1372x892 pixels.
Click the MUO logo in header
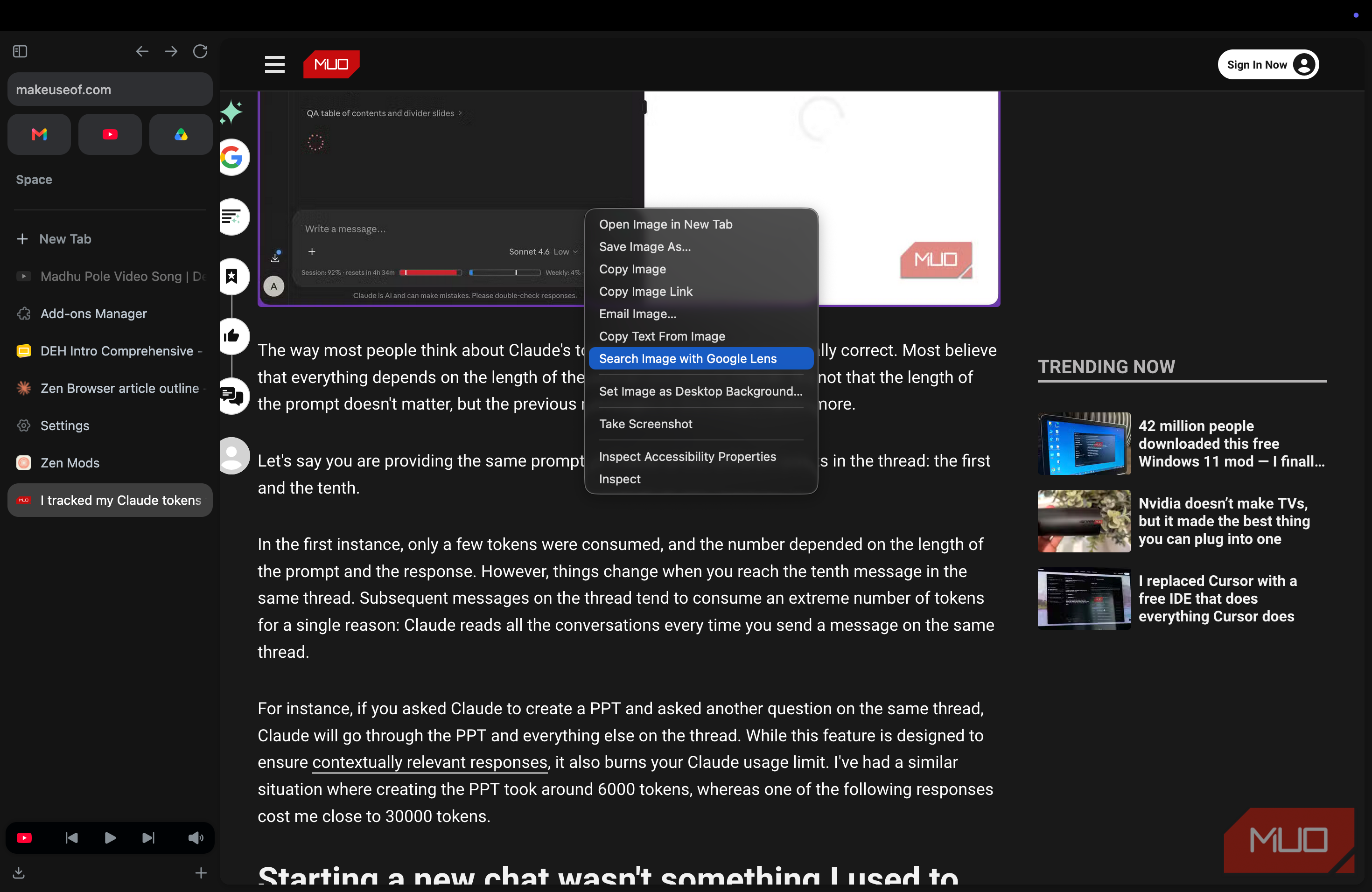point(331,64)
